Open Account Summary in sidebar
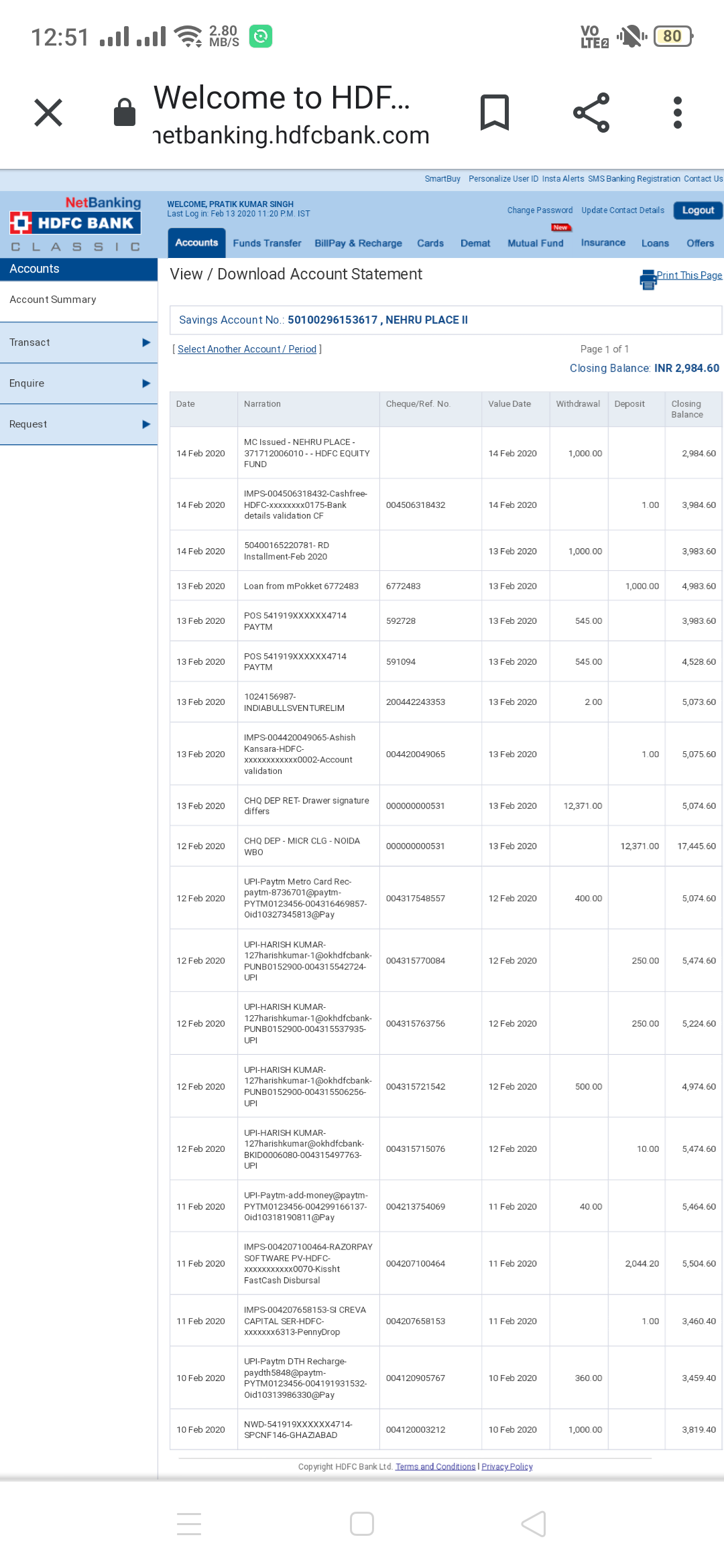Image resolution: width=724 pixels, height=1568 pixels. pos(53,300)
